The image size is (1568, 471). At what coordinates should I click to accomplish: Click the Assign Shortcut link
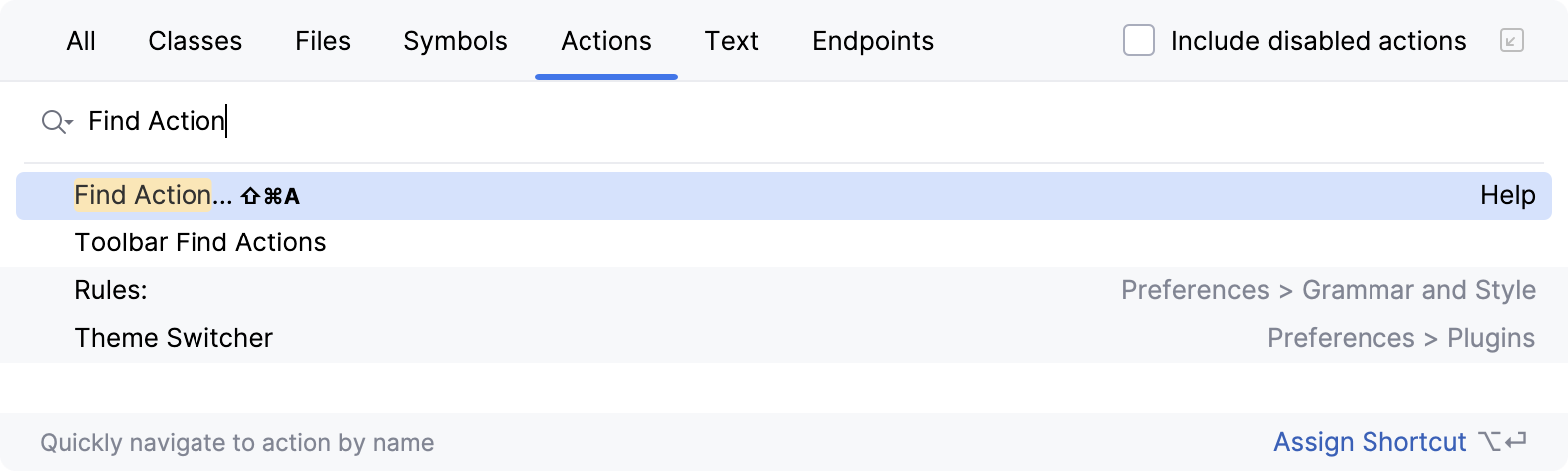(1370, 442)
